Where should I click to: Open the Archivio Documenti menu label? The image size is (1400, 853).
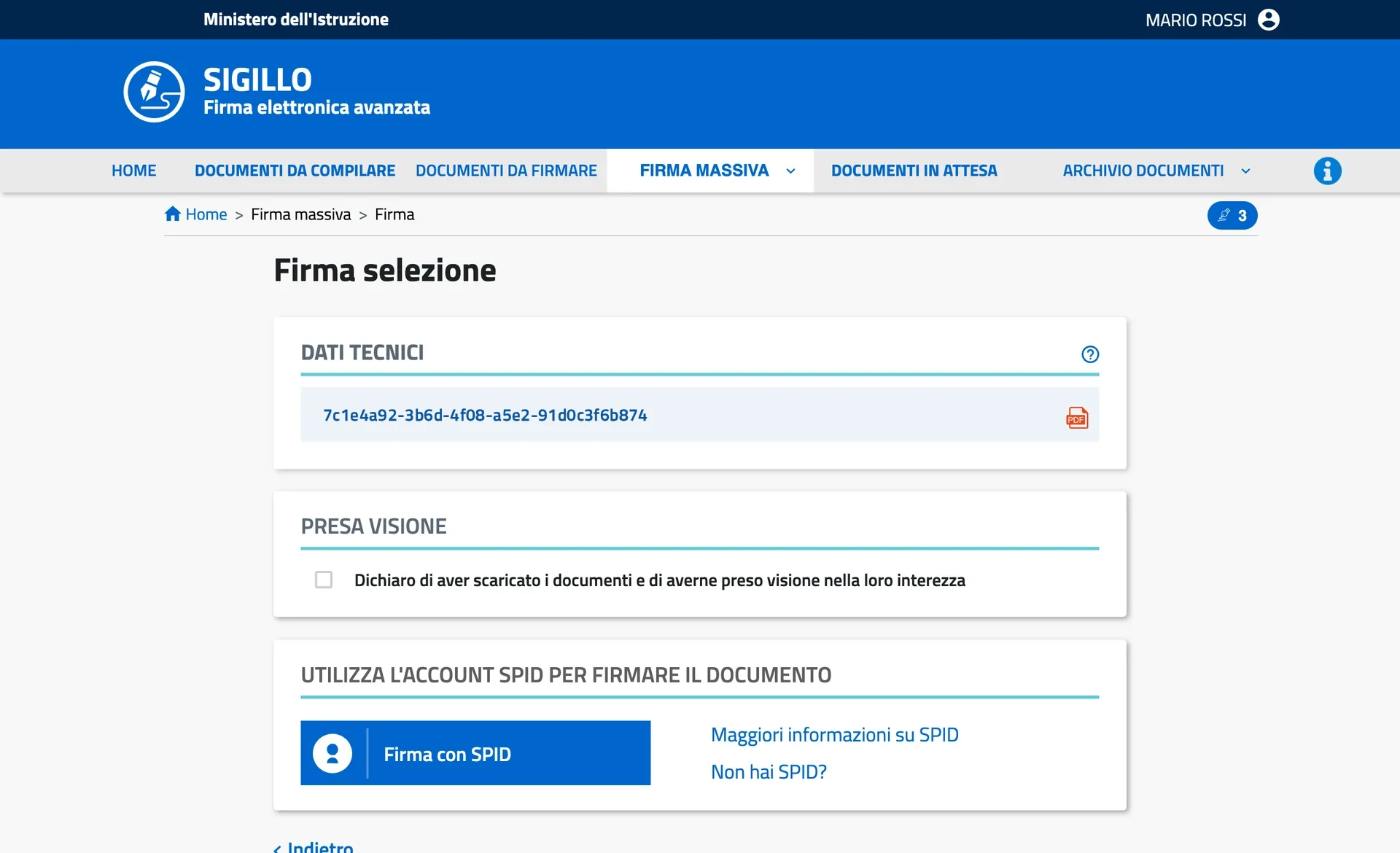click(1143, 171)
